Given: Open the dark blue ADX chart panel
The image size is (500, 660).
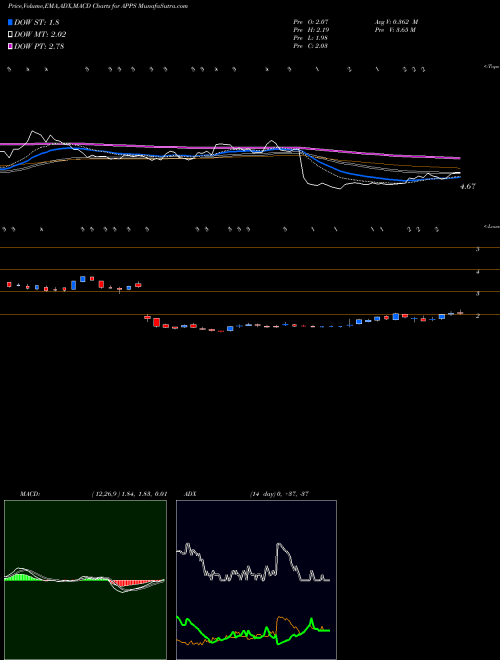Looking at the screenshot, I should click(x=256, y=580).
